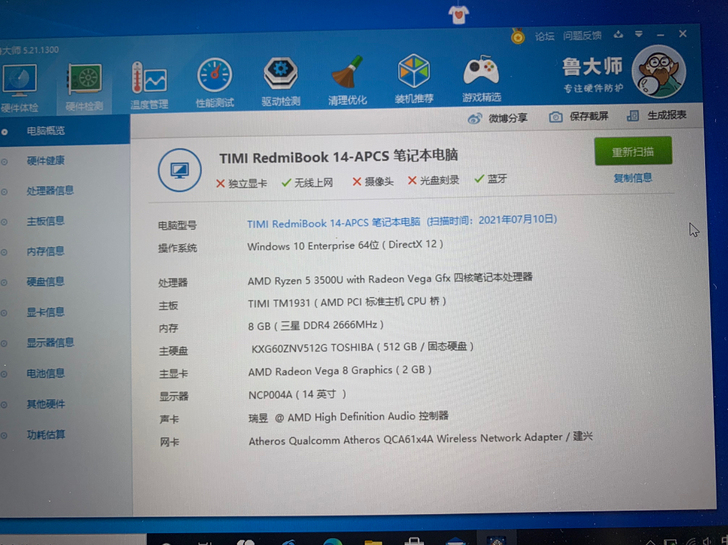This screenshot has height=545, width=728.
Task: Click the 鲁大师 avatar mascot image
Action: 659,72
